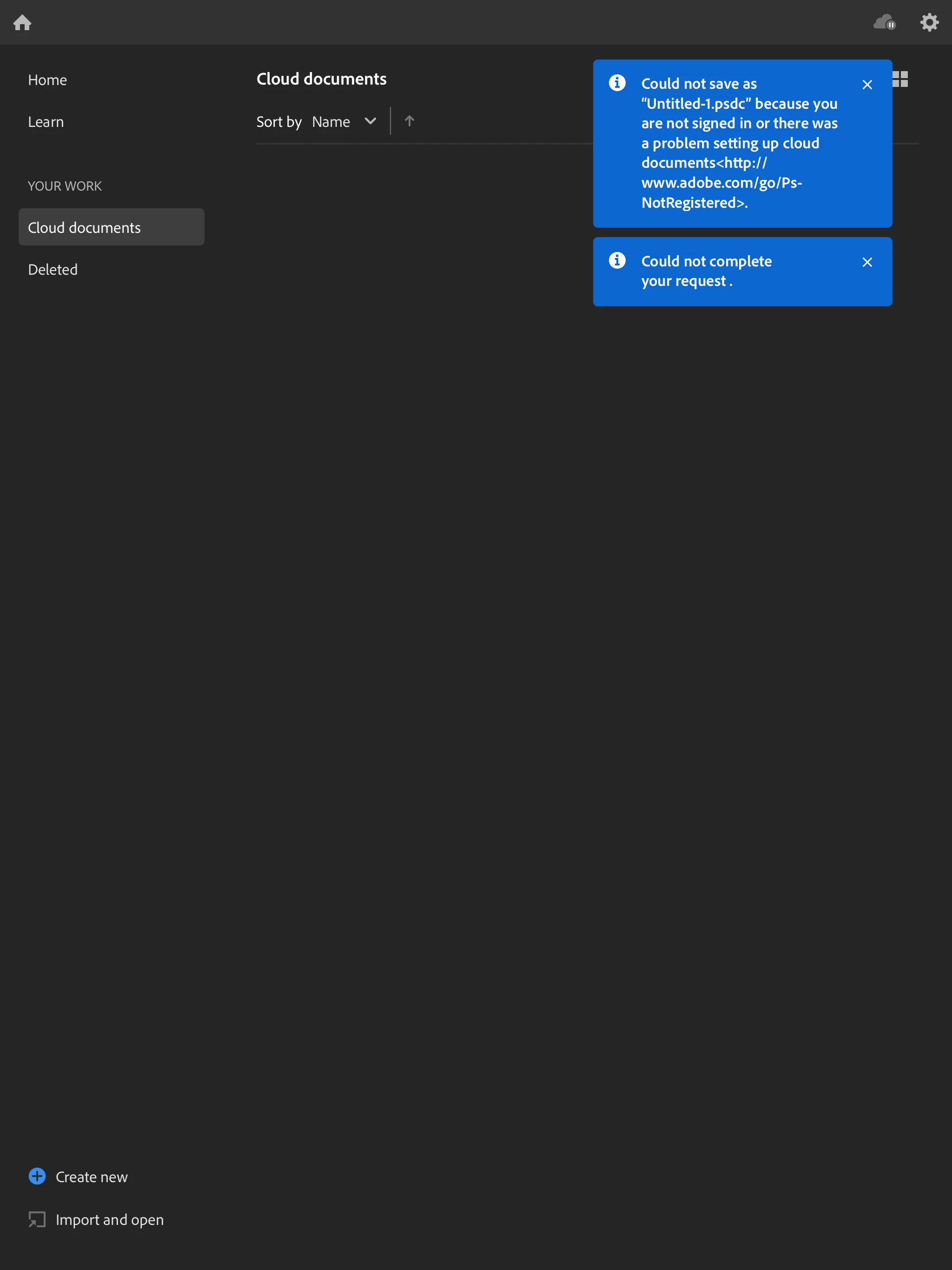Expand the Sort by chevron
Image resolution: width=952 pixels, height=1270 pixels.
[x=370, y=121]
